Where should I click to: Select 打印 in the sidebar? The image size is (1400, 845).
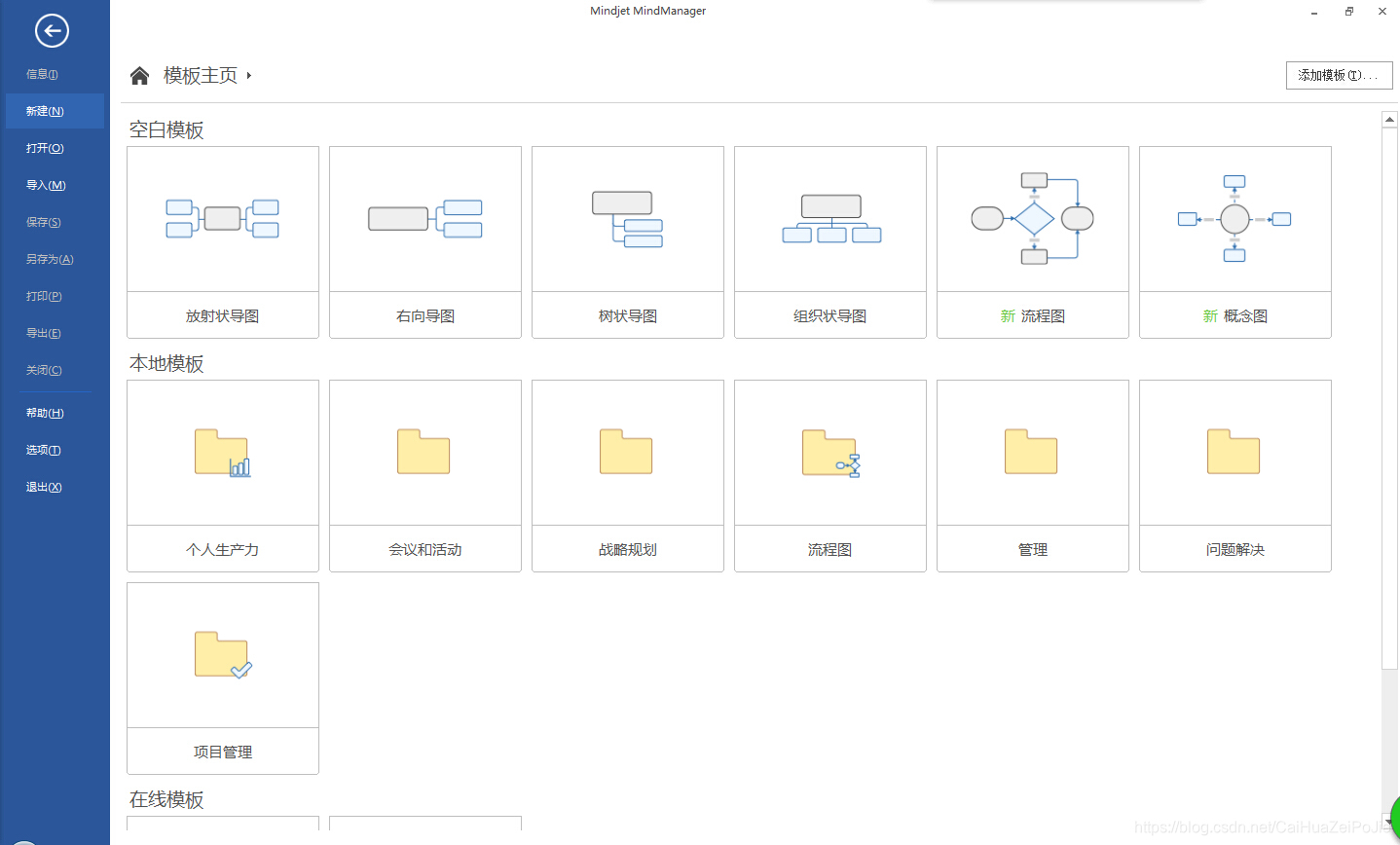(44, 296)
